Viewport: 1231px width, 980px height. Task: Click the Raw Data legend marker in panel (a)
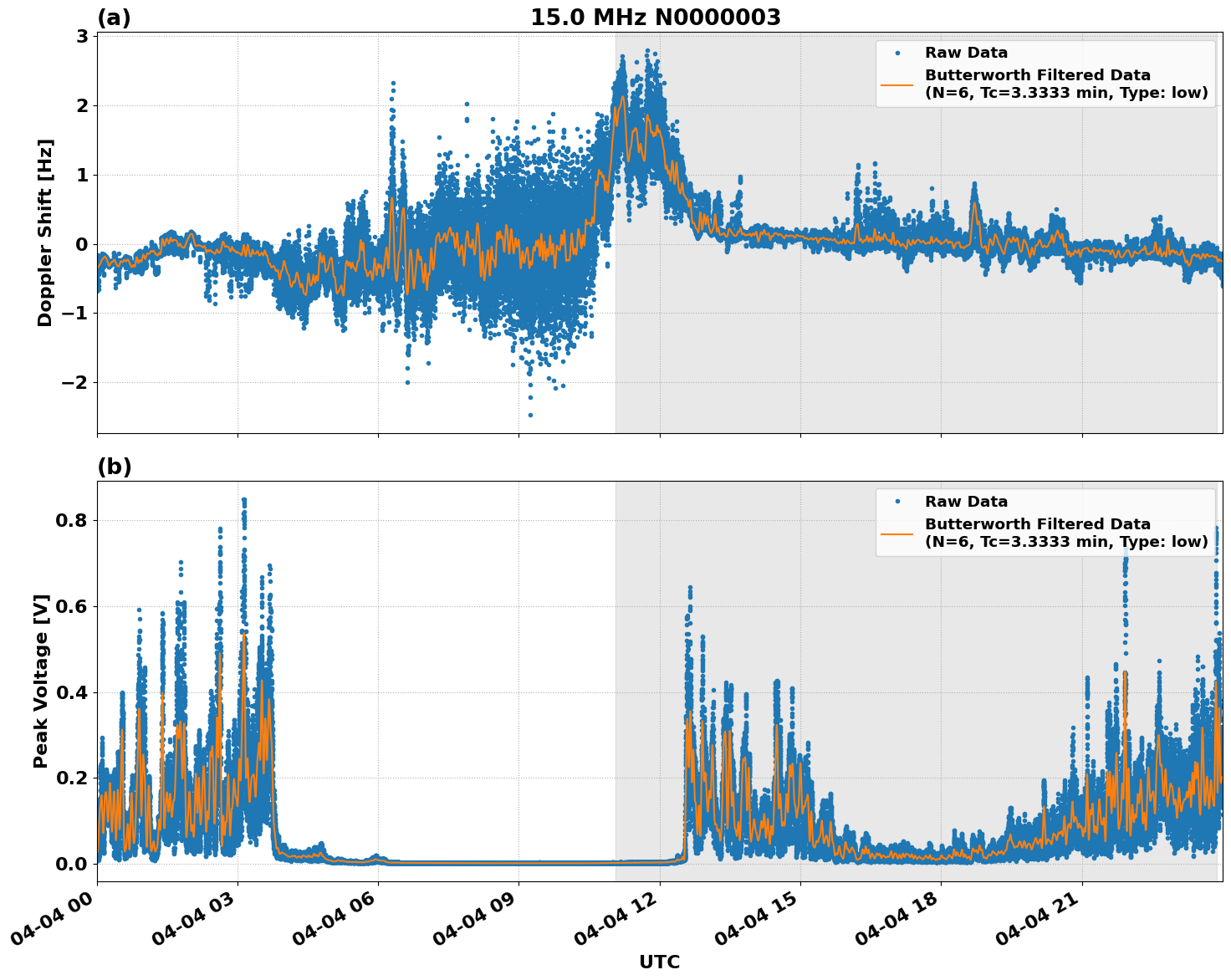coord(899,51)
